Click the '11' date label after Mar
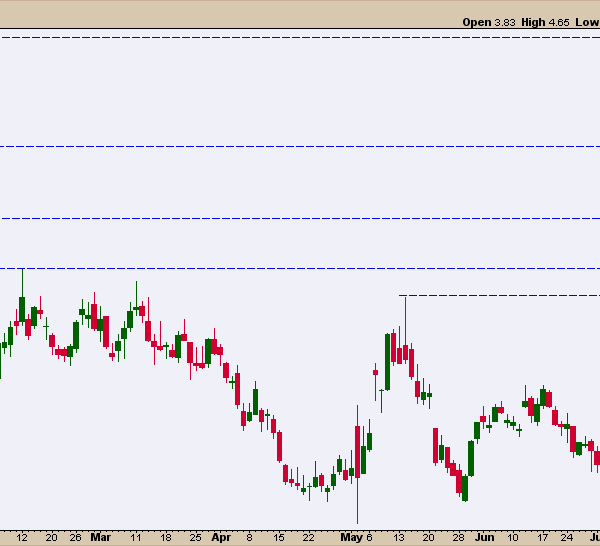The image size is (600, 546). [x=135, y=538]
